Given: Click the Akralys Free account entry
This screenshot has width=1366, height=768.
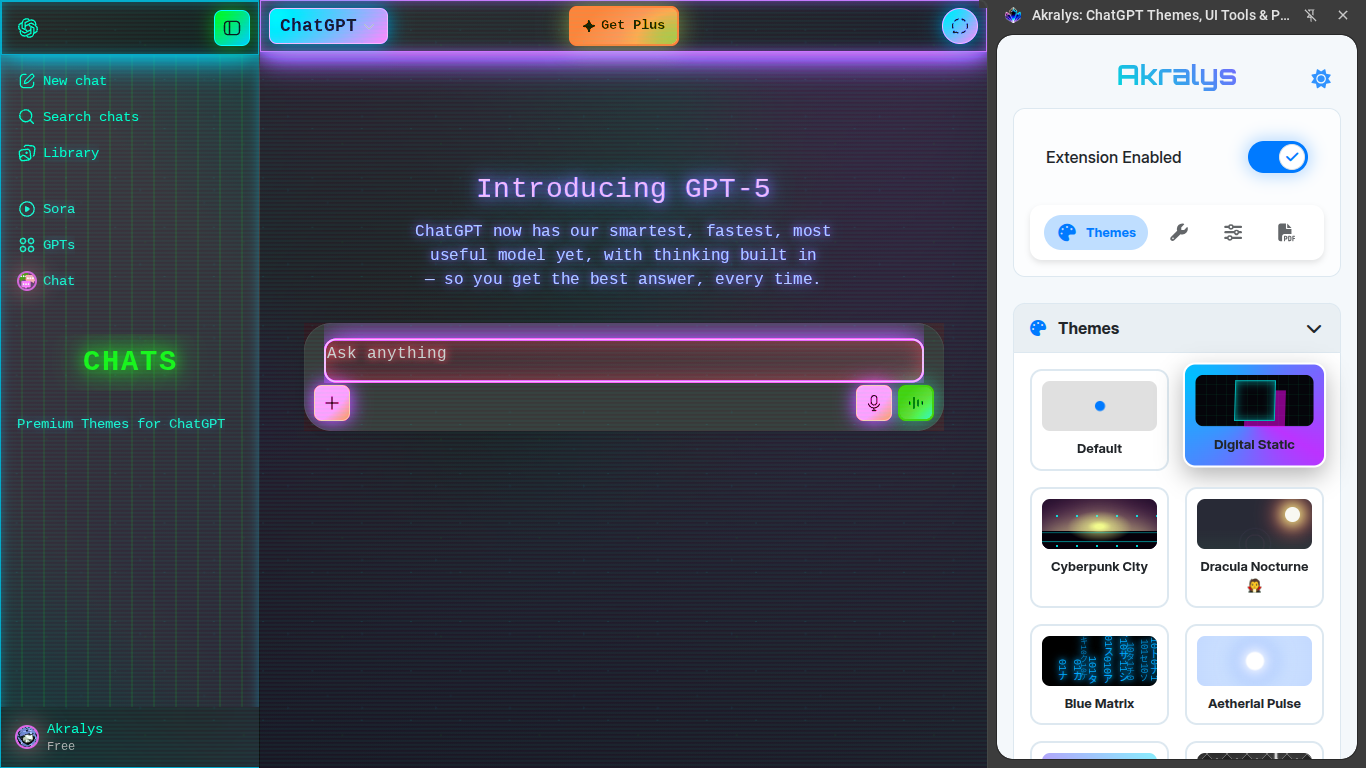Looking at the screenshot, I should pyautogui.click(x=130, y=737).
